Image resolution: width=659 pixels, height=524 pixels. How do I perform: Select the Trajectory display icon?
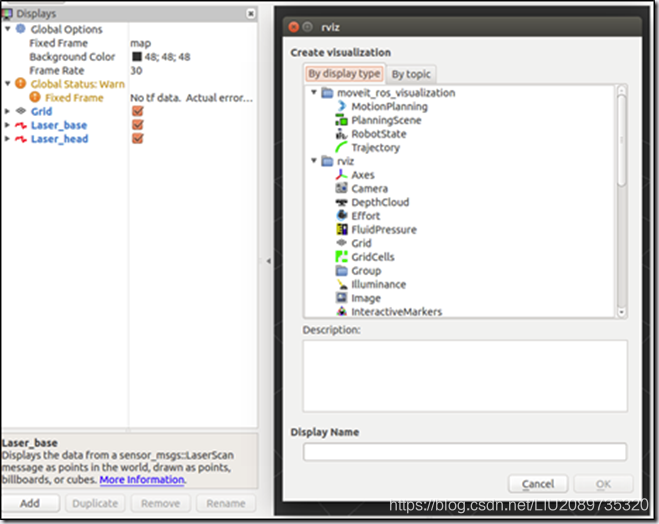341,147
